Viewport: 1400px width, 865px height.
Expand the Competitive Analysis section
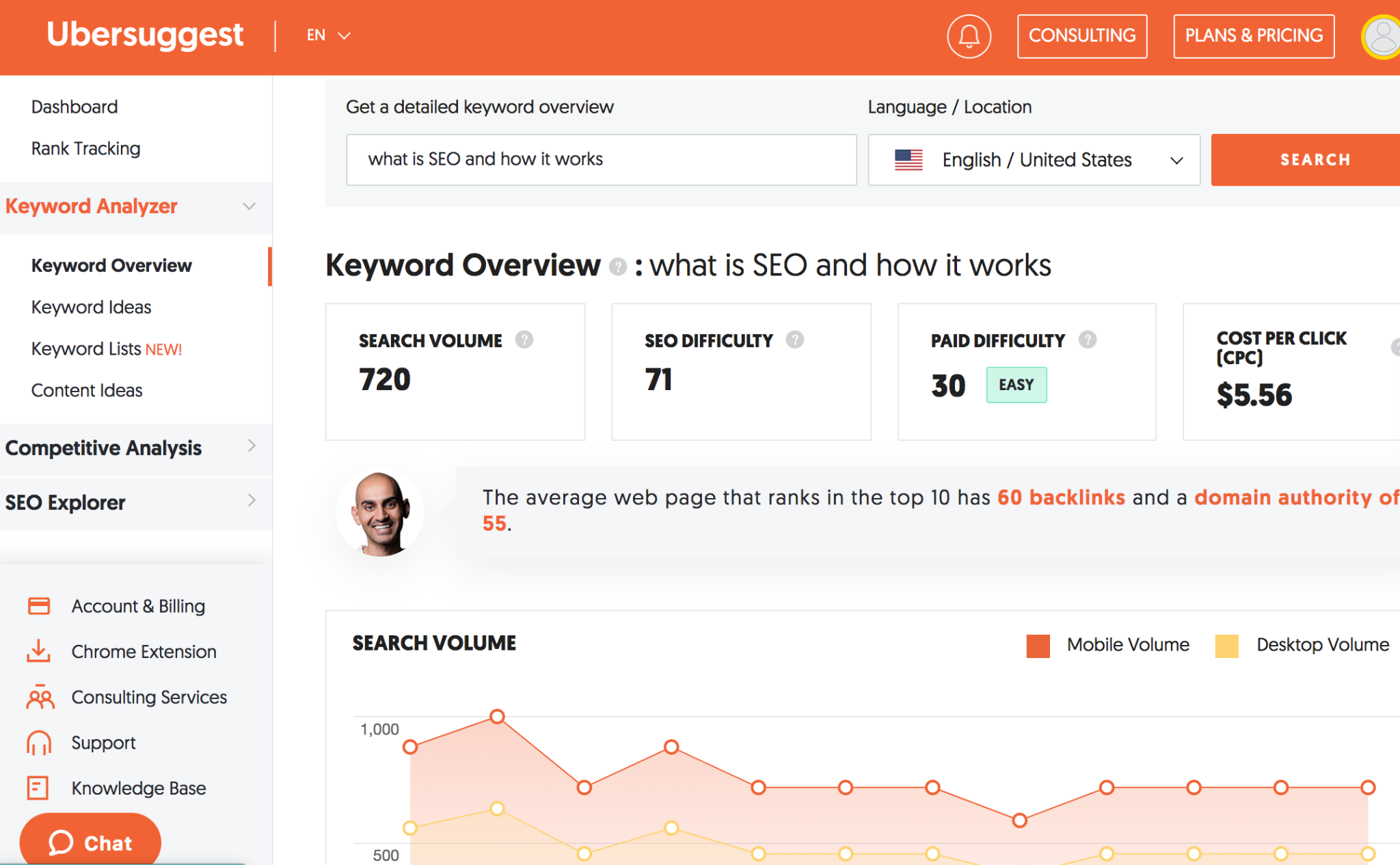point(136,448)
